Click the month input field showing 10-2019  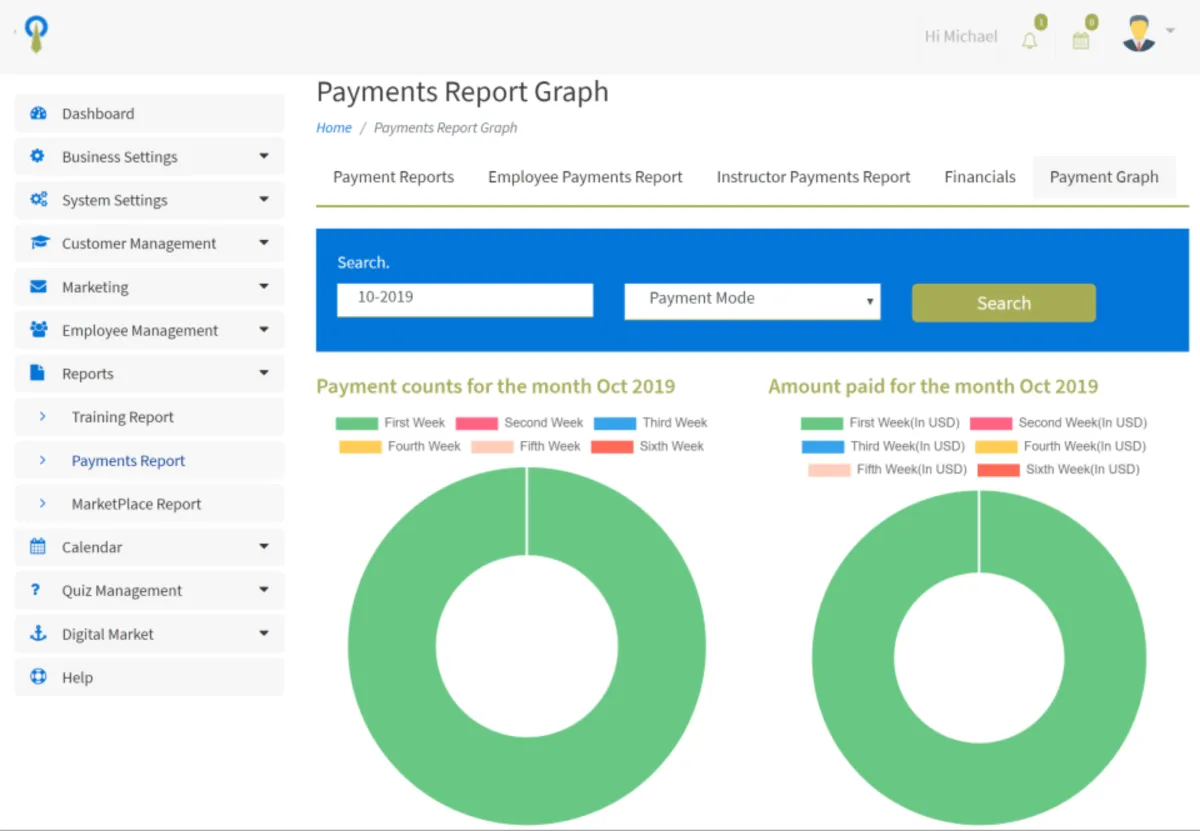coord(464,299)
